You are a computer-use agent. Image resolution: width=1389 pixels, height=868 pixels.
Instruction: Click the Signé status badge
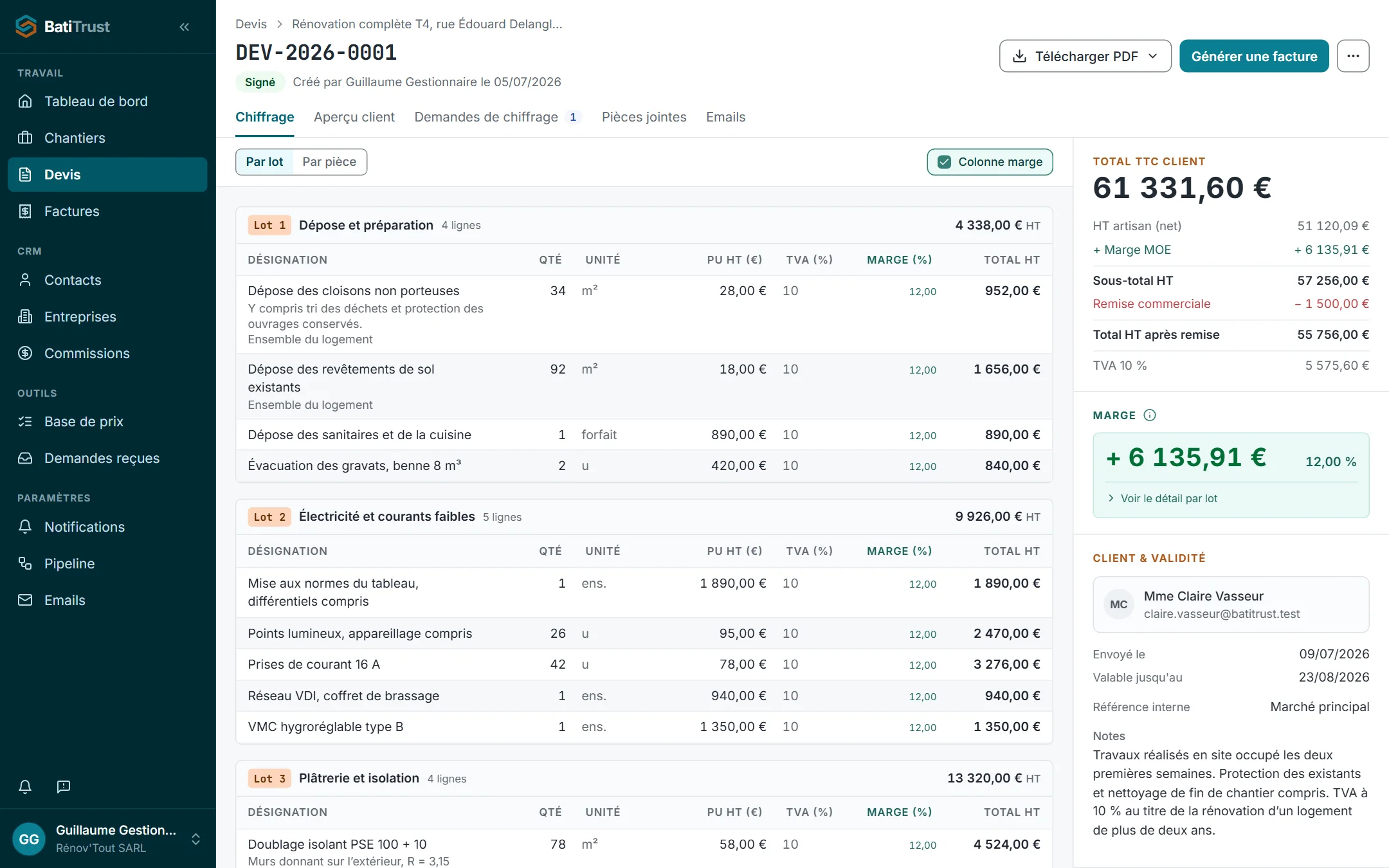[x=260, y=82]
